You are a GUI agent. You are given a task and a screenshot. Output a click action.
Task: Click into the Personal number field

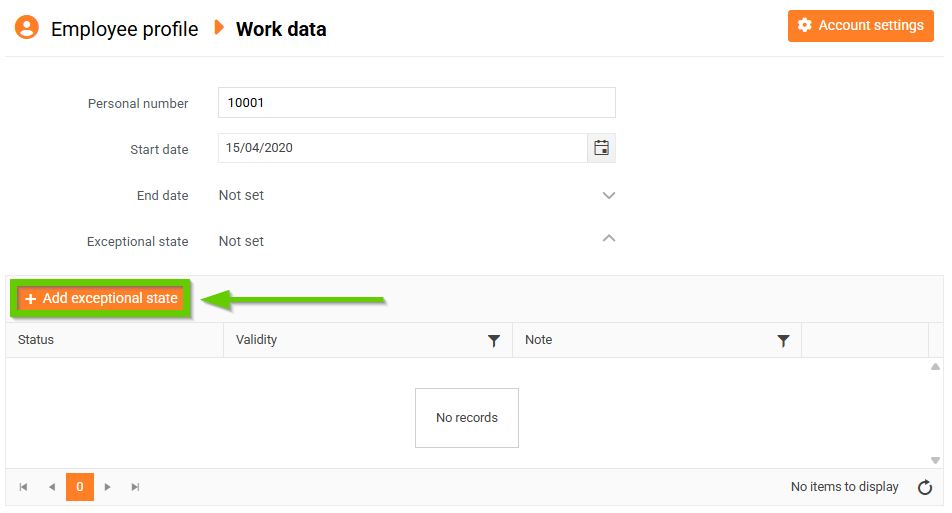pos(416,103)
